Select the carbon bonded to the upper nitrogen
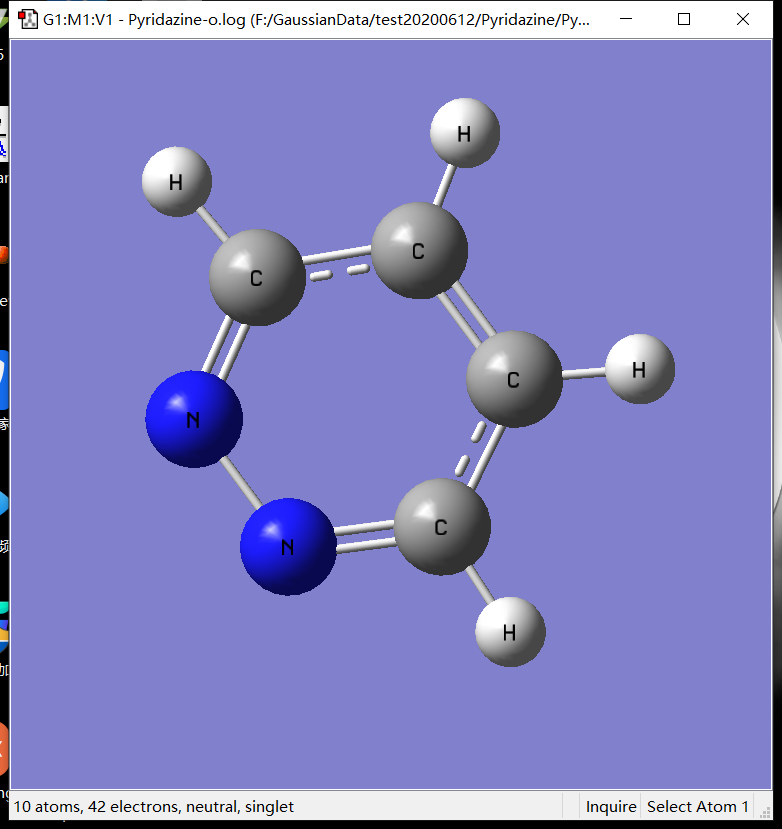 click(257, 277)
